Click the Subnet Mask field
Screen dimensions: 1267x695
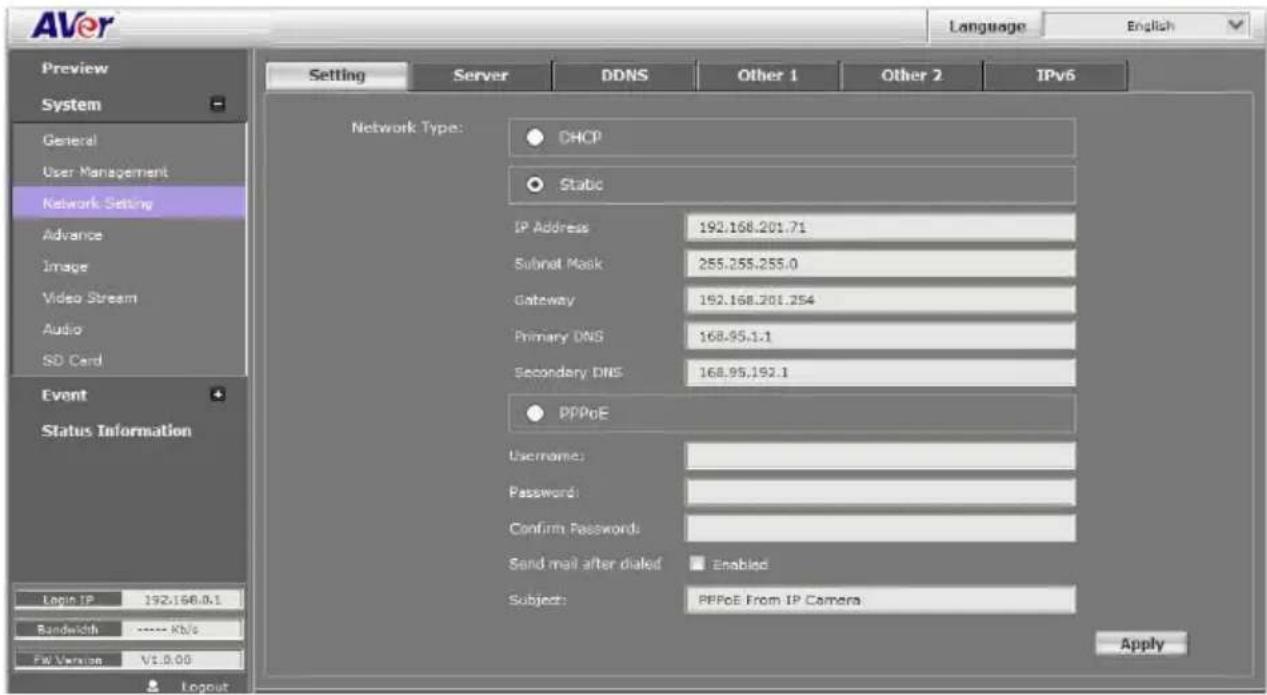coord(880,264)
